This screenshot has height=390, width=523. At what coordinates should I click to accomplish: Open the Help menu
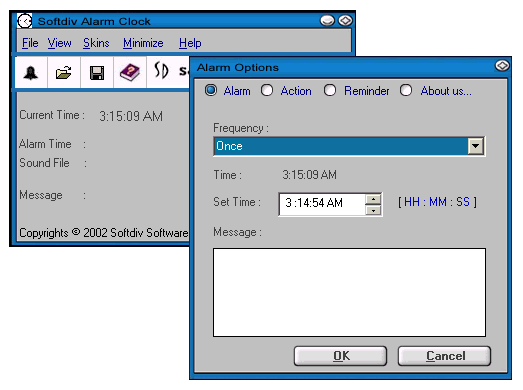190,43
